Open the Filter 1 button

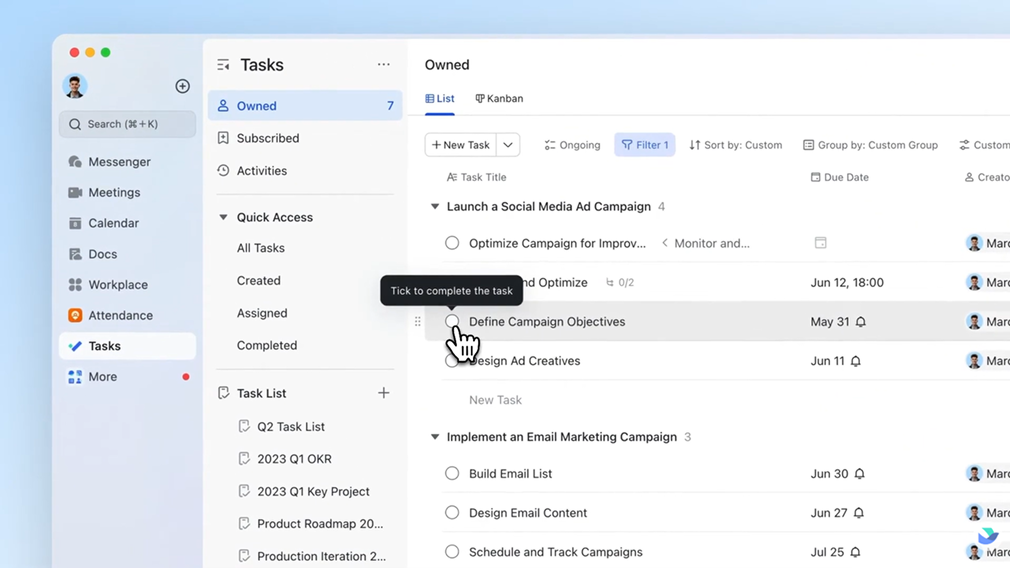[x=645, y=145]
